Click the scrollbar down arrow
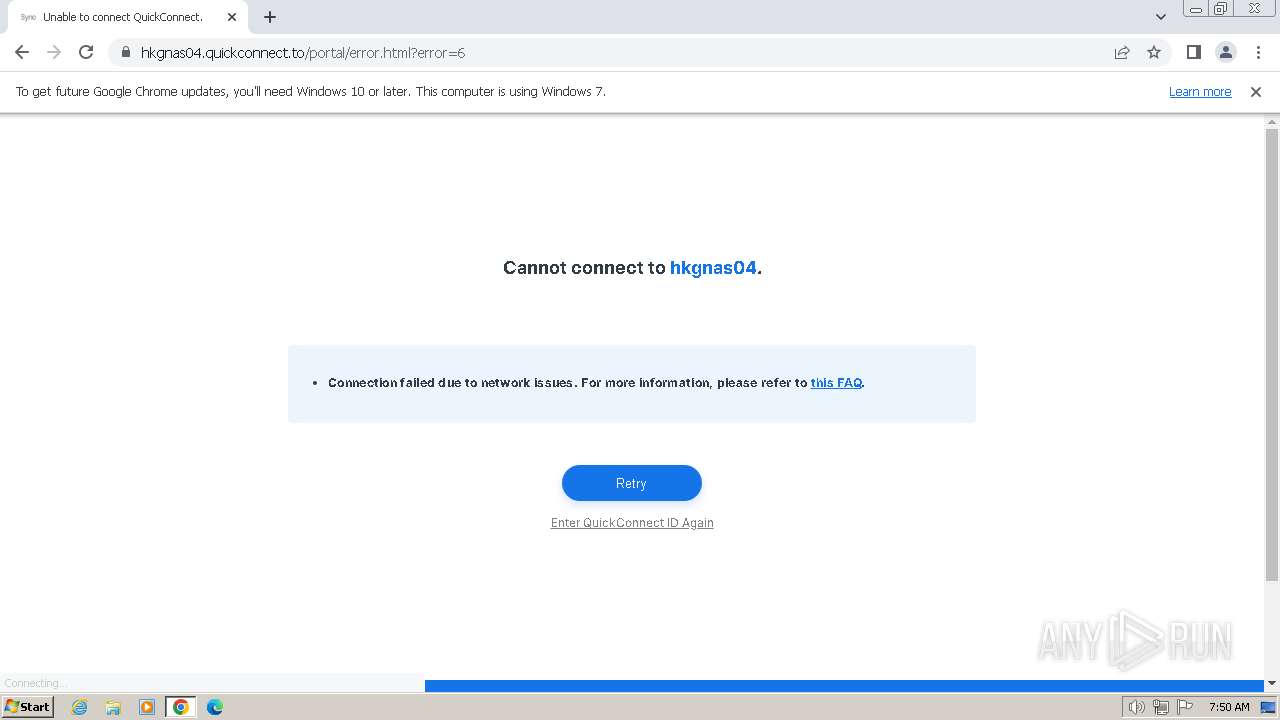This screenshot has width=1280, height=720. click(1272, 683)
